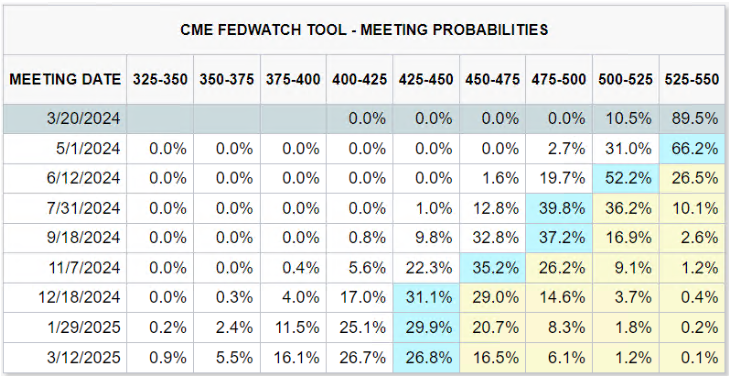Select the 37.2% cell for 9/18/2024

[559, 237]
